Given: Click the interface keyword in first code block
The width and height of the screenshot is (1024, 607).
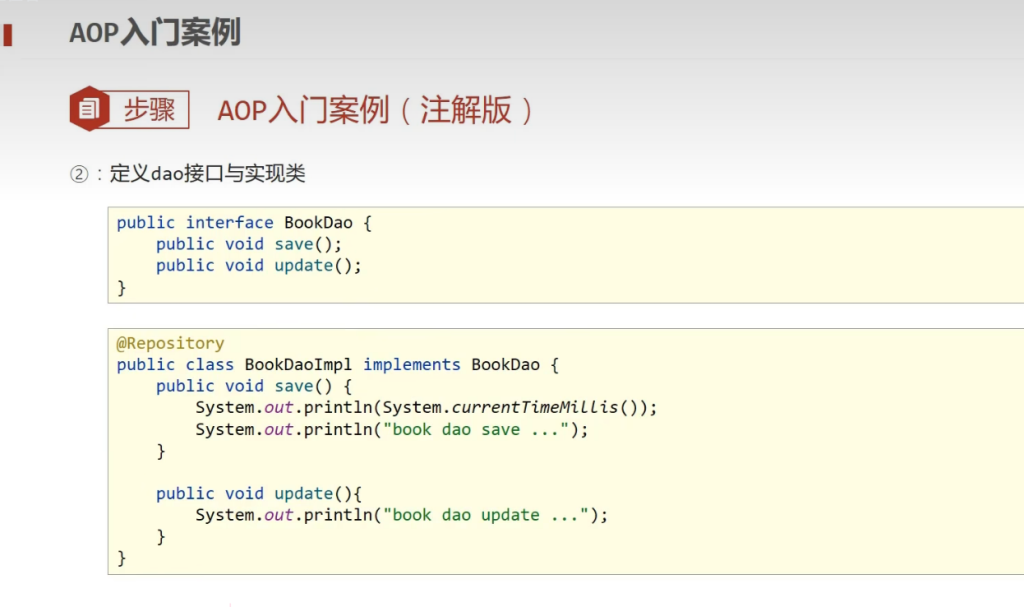Looking at the screenshot, I should coord(229,223).
